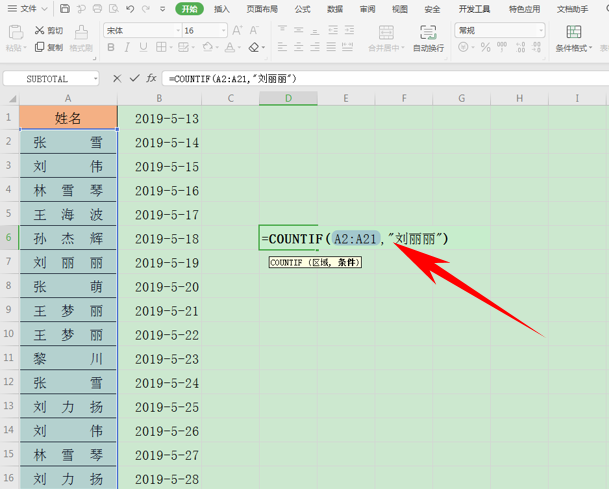609x489 pixels.
Task: Click the Auto Wrap 自动换行 button
Action: coord(428,38)
